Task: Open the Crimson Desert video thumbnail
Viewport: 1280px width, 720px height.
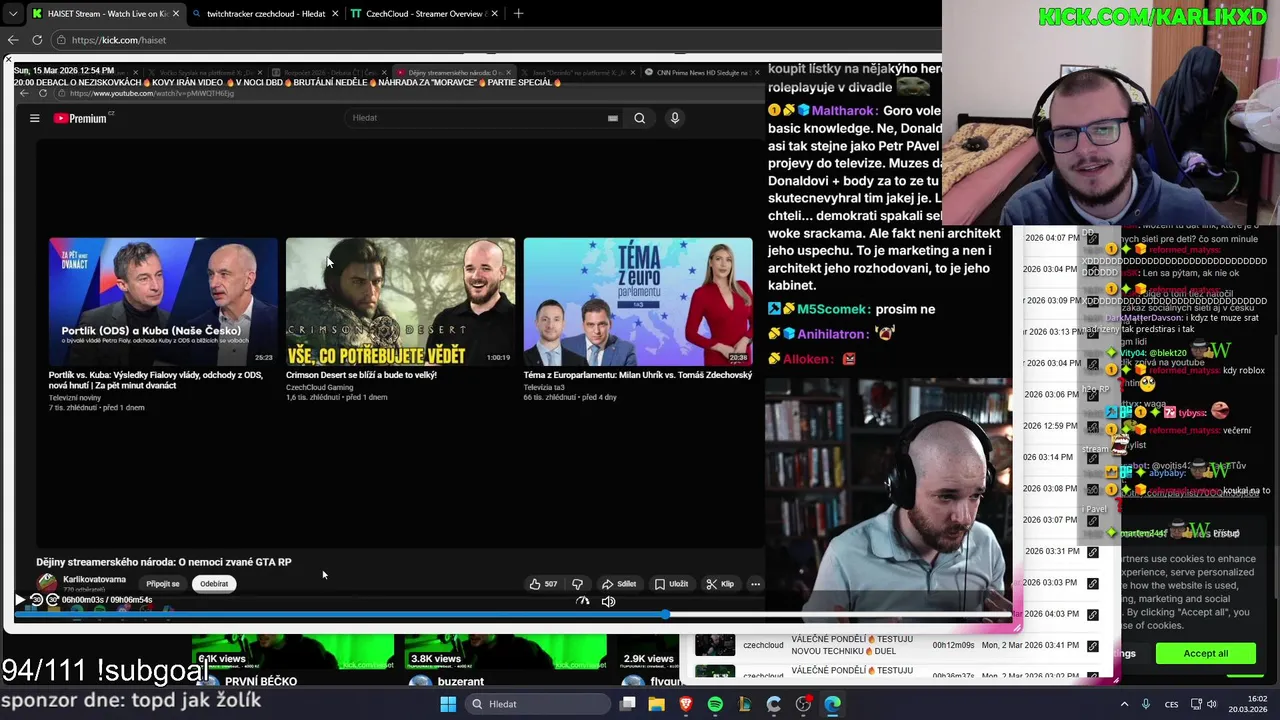Action: 400,301
